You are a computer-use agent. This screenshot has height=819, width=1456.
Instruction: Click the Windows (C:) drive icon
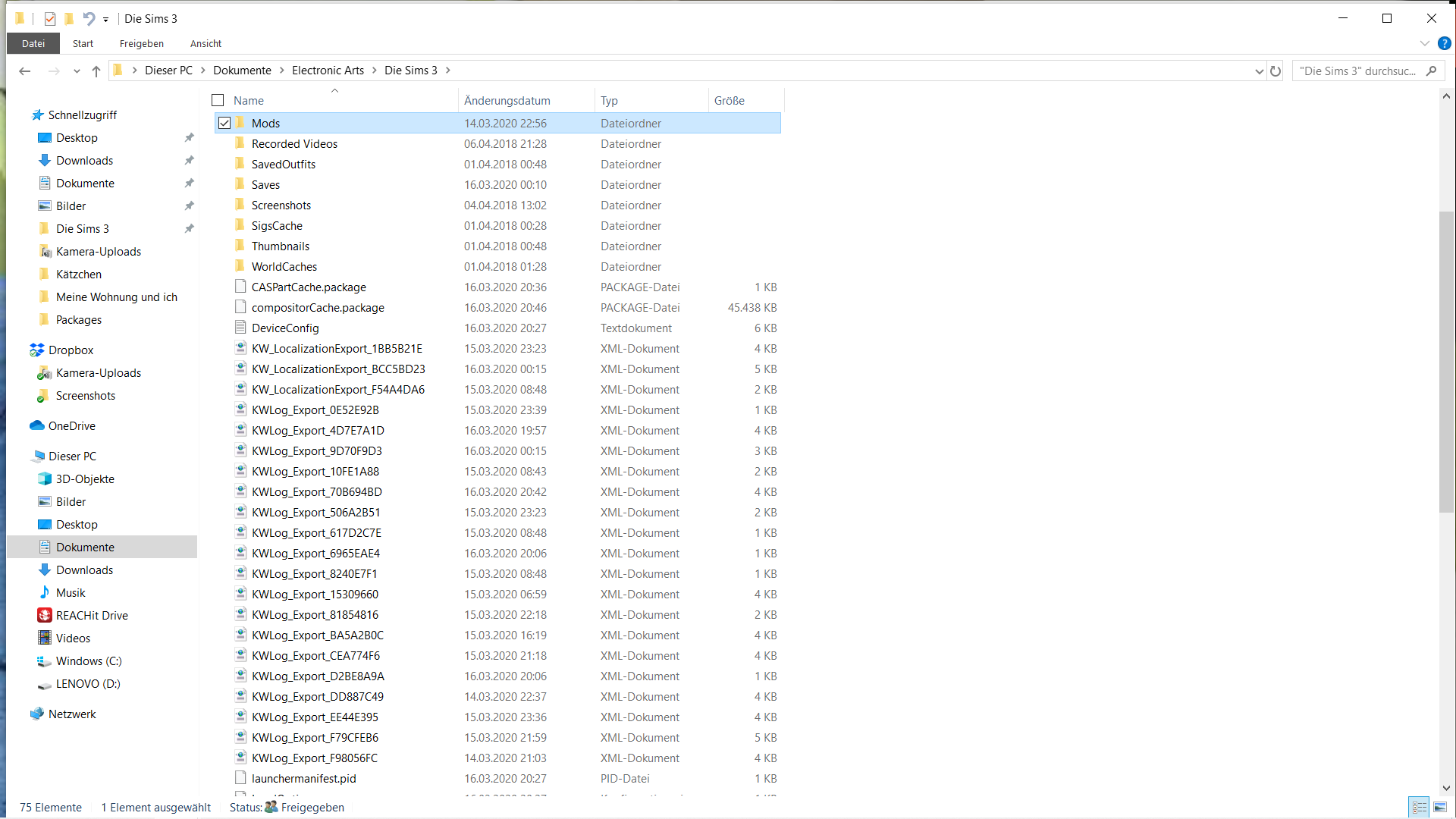click(45, 661)
